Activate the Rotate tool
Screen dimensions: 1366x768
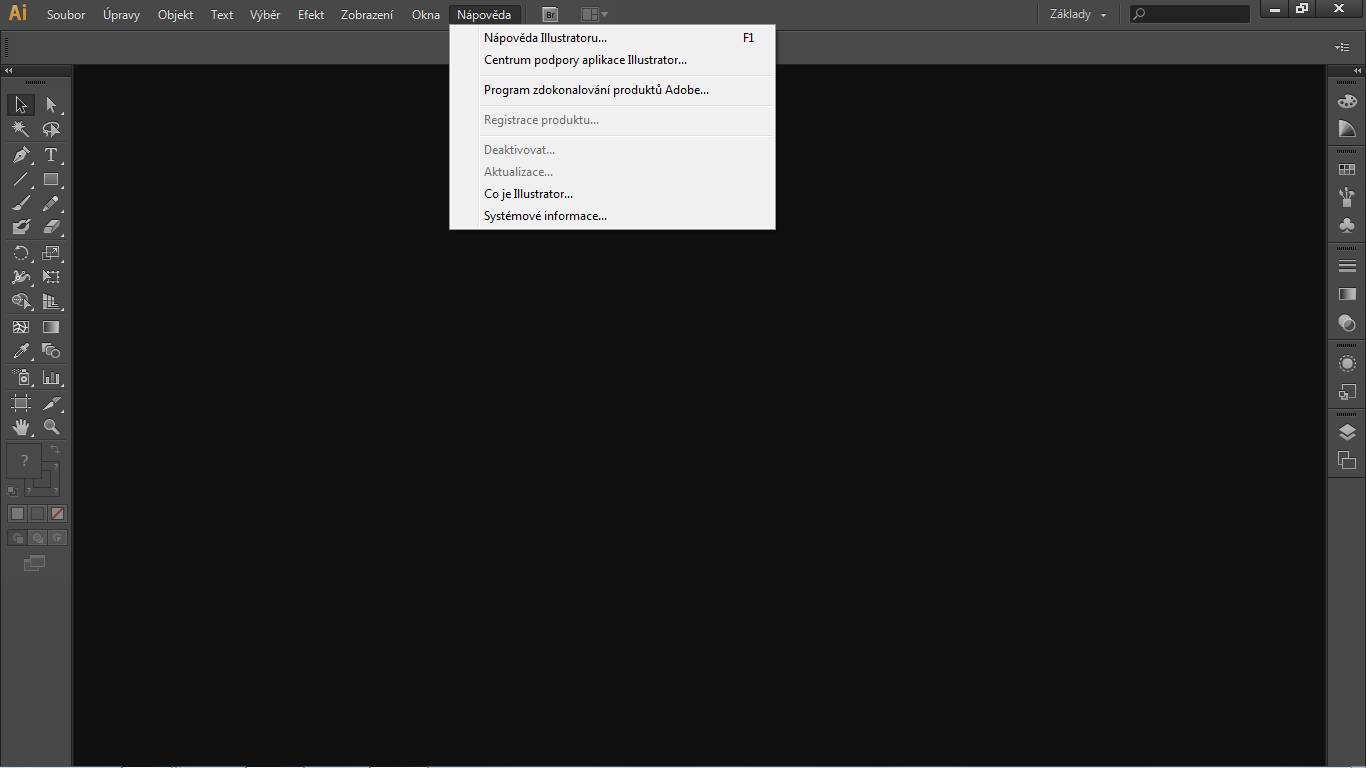point(21,253)
